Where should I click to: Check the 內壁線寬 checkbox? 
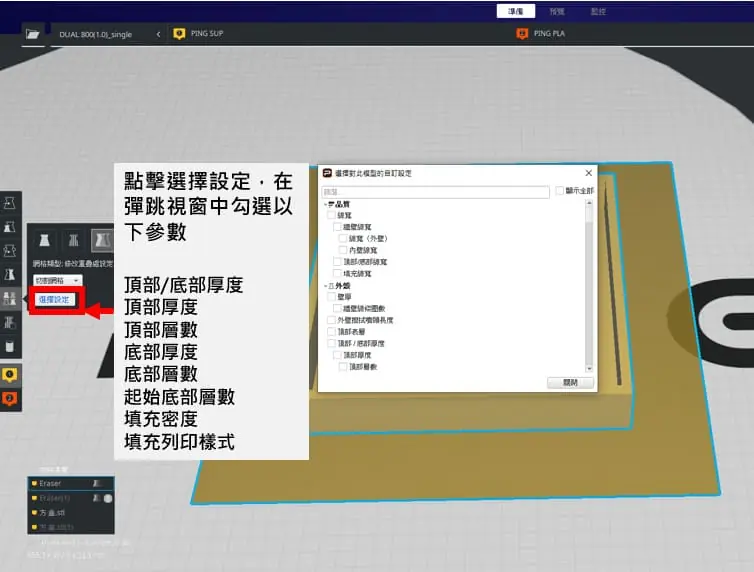coord(343,249)
